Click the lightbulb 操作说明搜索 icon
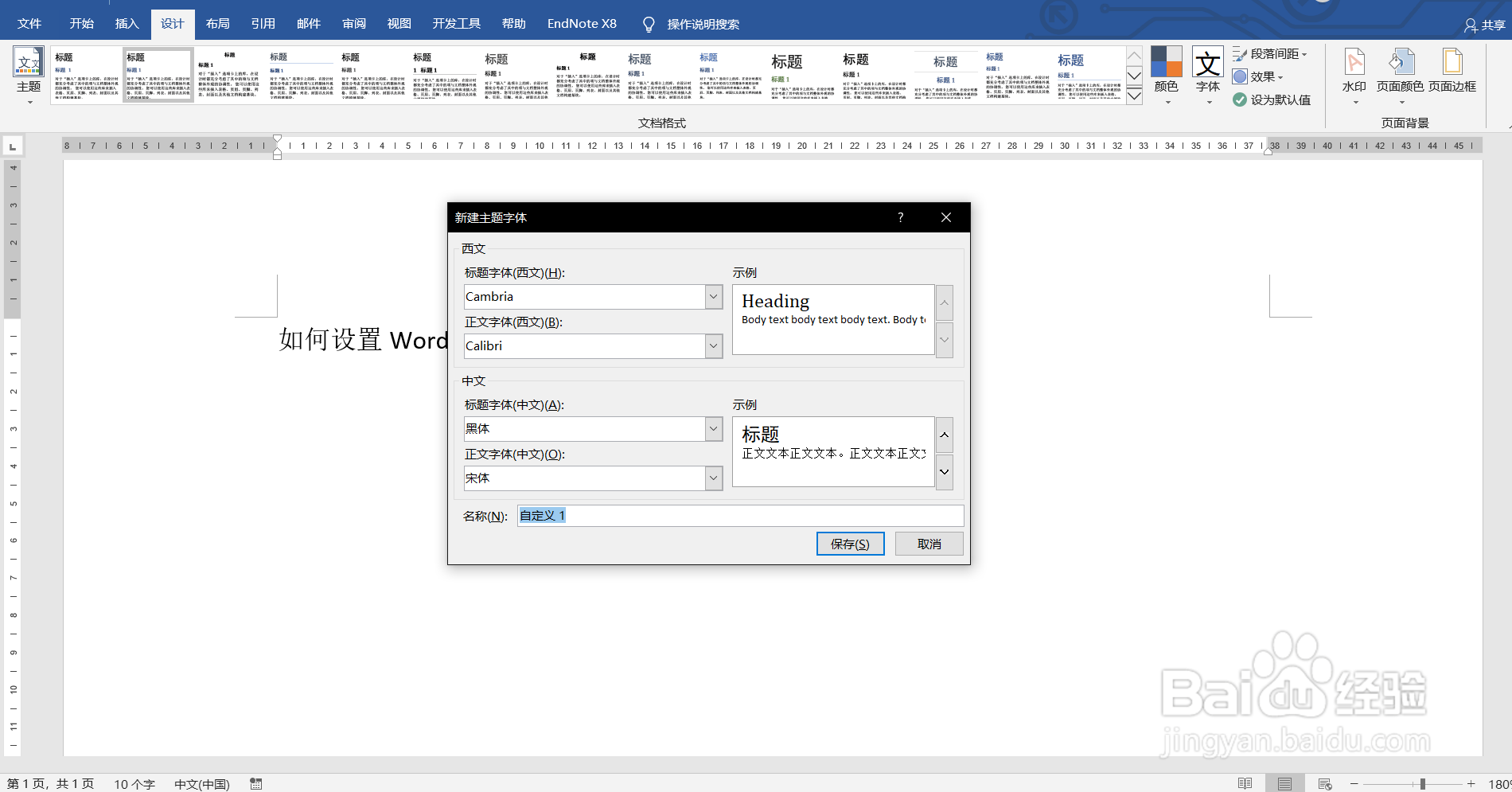 tap(649, 25)
